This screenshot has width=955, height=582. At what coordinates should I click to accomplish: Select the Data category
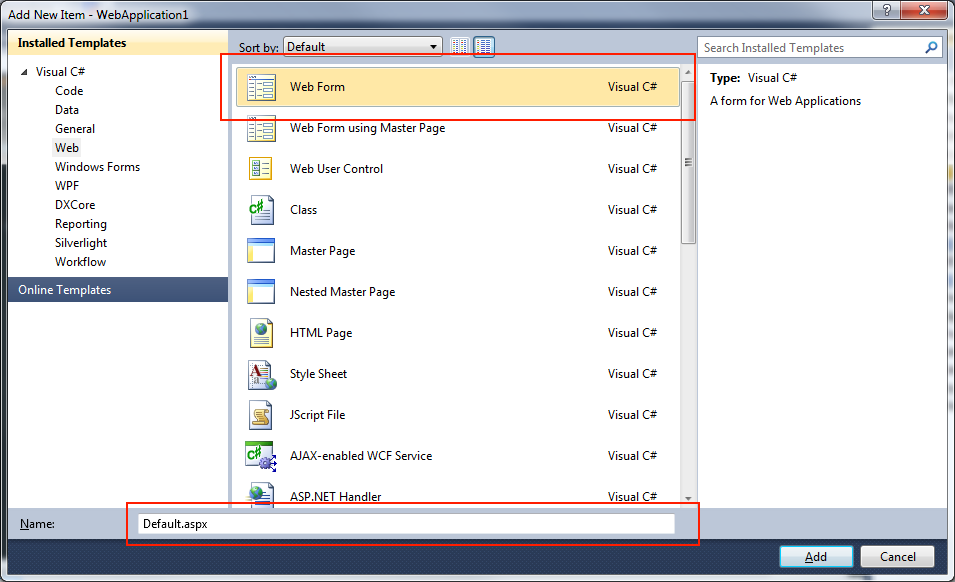[x=66, y=110]
